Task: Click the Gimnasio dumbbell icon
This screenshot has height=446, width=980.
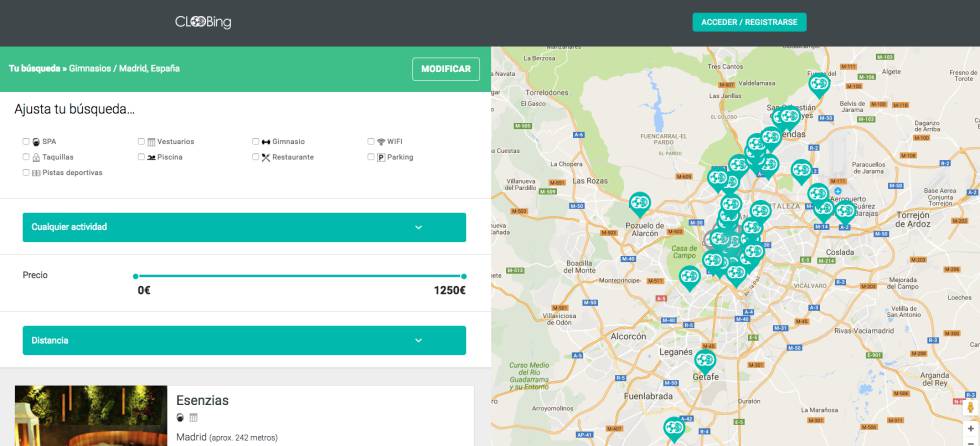Action: [266, 142]
